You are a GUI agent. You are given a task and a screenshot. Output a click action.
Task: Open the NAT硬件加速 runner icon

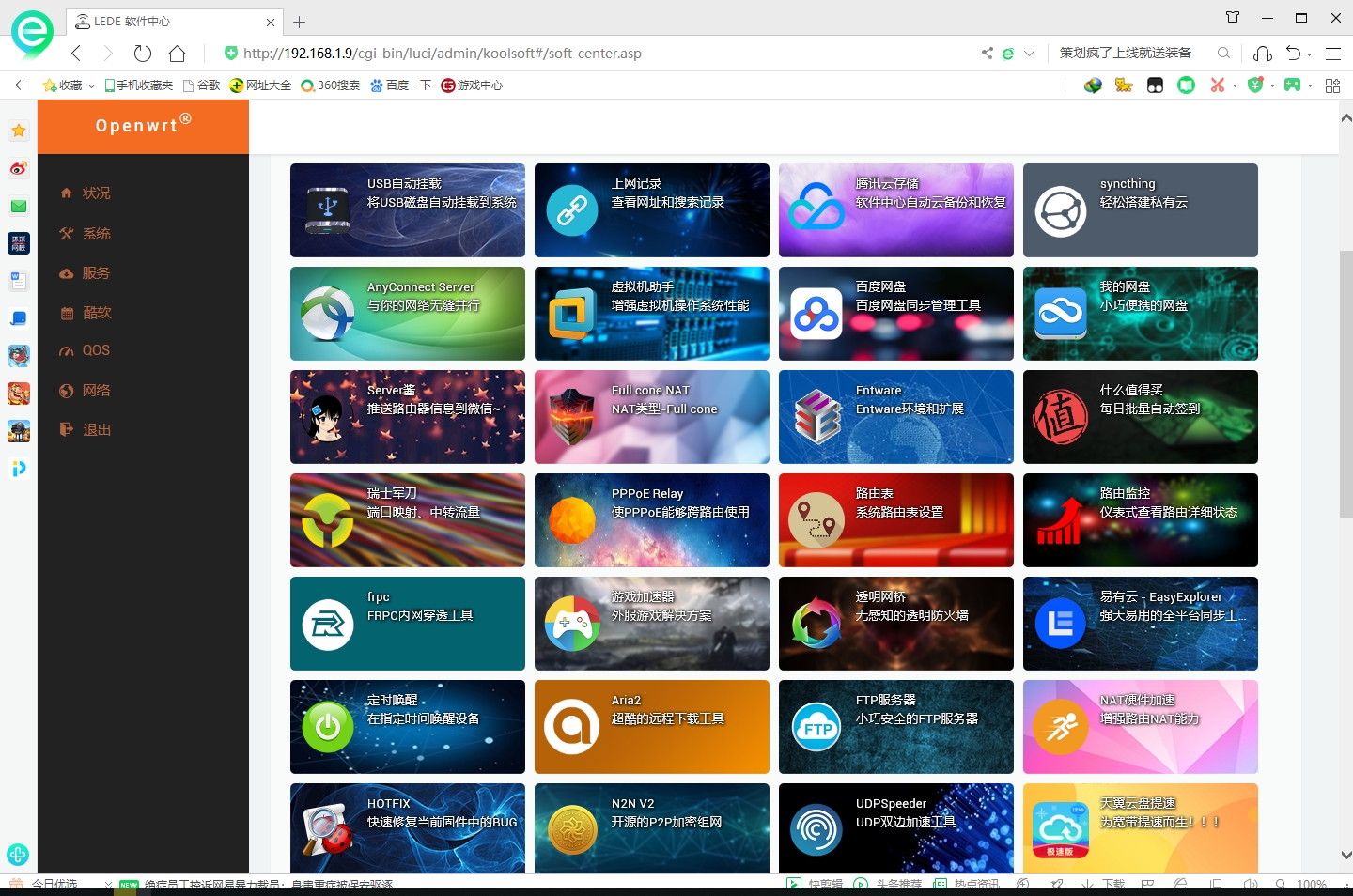(1061, 727)
